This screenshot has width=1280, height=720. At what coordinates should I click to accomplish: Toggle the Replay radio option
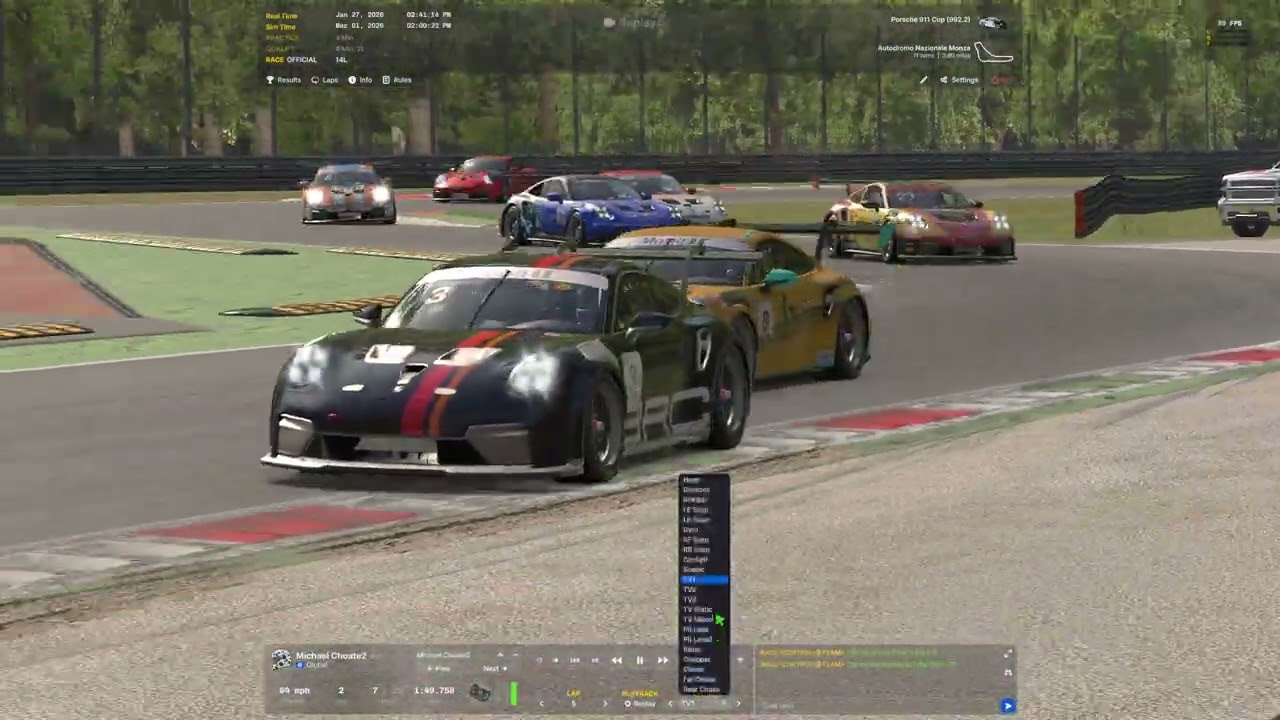click(x=639, y=703)
